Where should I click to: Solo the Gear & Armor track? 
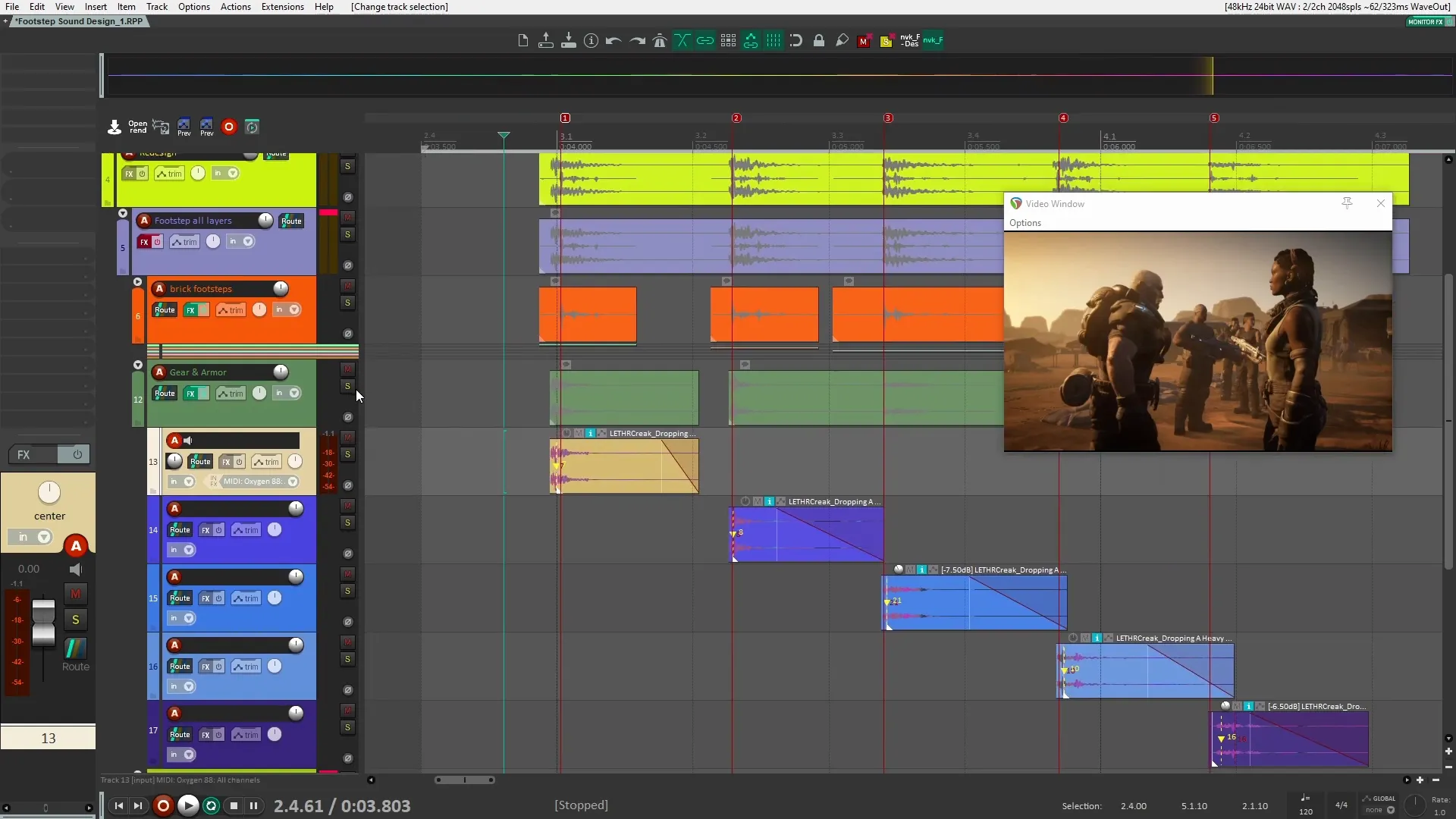(347, 386)
